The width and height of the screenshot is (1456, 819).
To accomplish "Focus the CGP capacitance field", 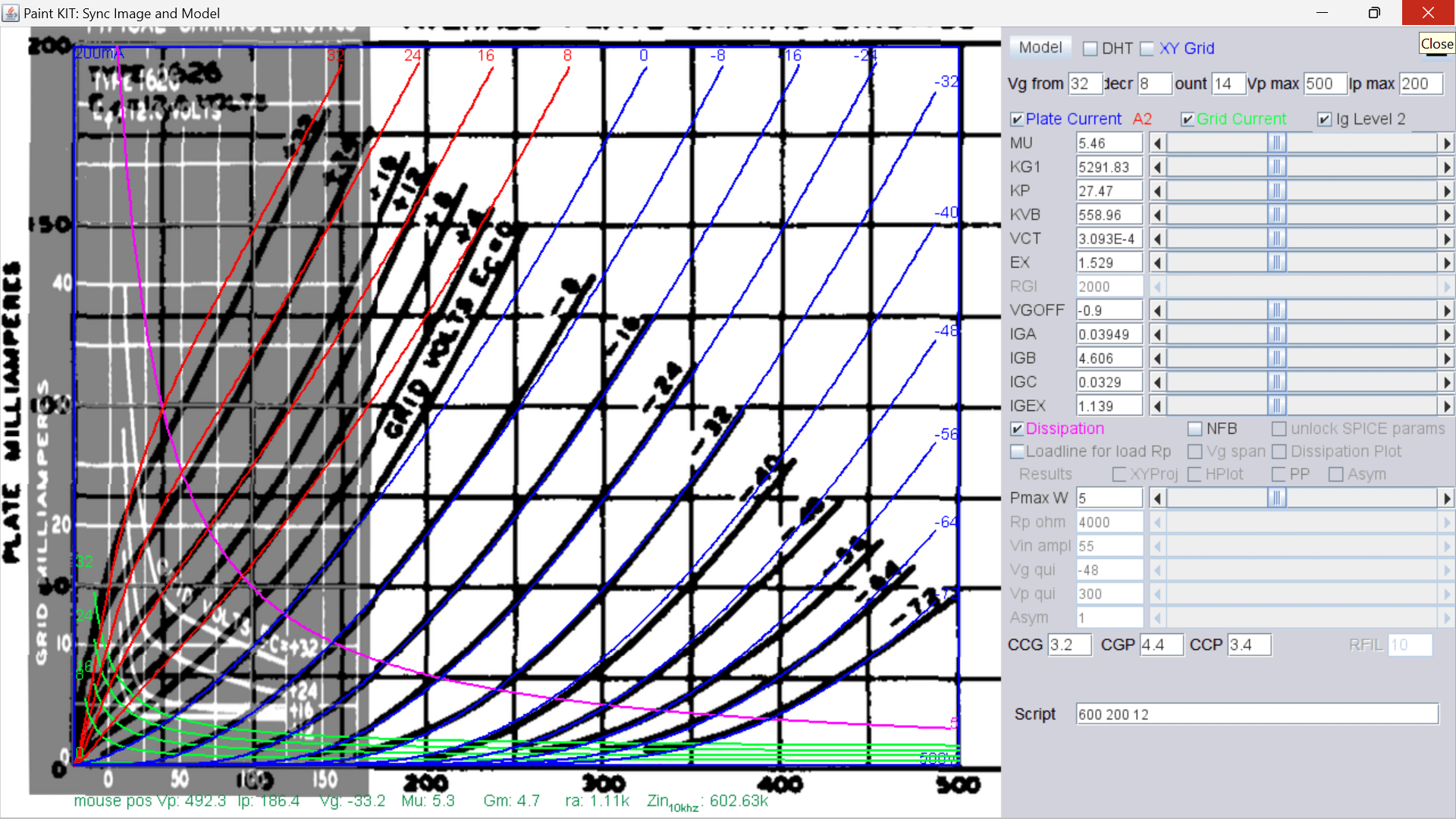I will [1162, 645].
